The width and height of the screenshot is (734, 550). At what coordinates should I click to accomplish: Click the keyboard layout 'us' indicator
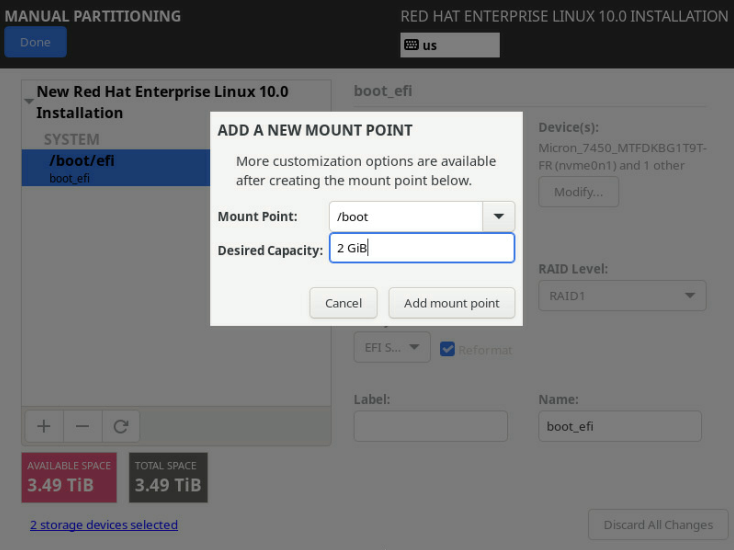[449, 45]
